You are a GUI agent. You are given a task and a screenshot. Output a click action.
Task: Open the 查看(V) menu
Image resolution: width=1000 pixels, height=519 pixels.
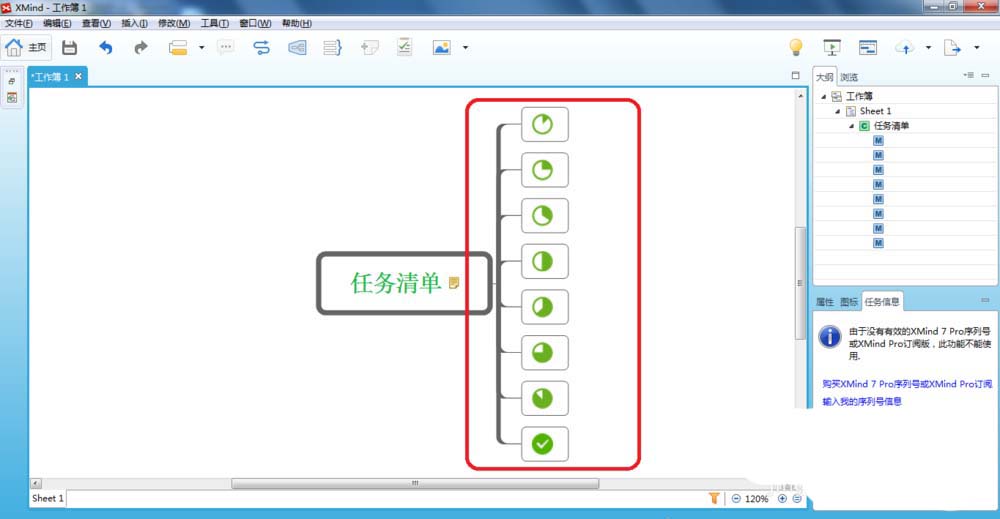click(96, 24)
